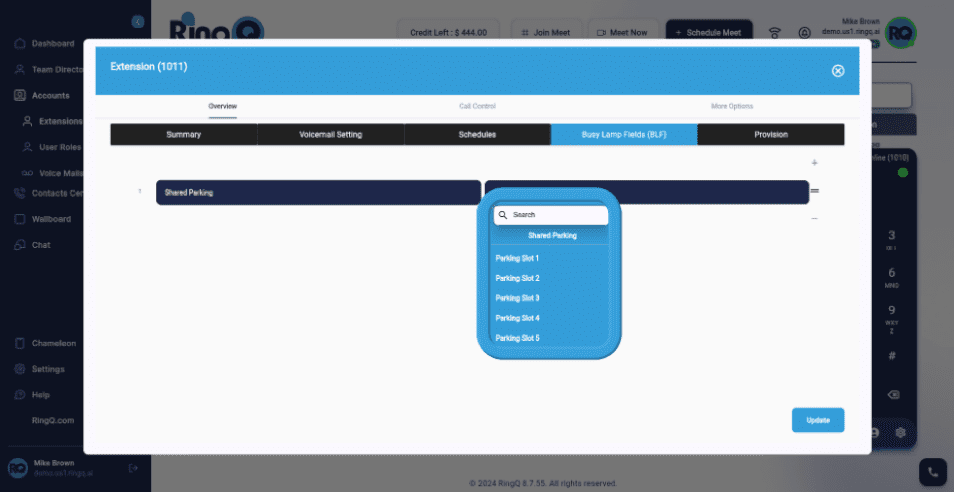Image resolution: width=954 pixels, height=492 pixels.
Task: Switch to the Voicemail Setting tab
Action: 330,134
